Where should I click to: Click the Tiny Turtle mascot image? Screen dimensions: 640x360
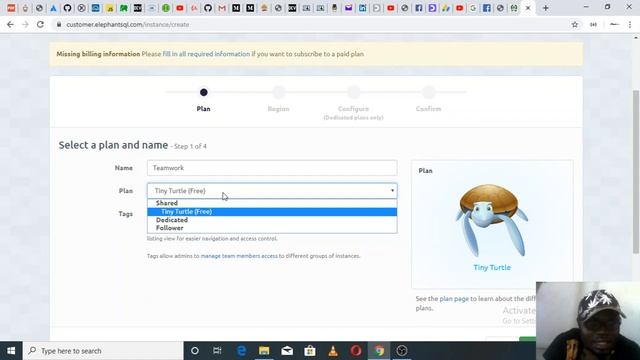point(492,220)
